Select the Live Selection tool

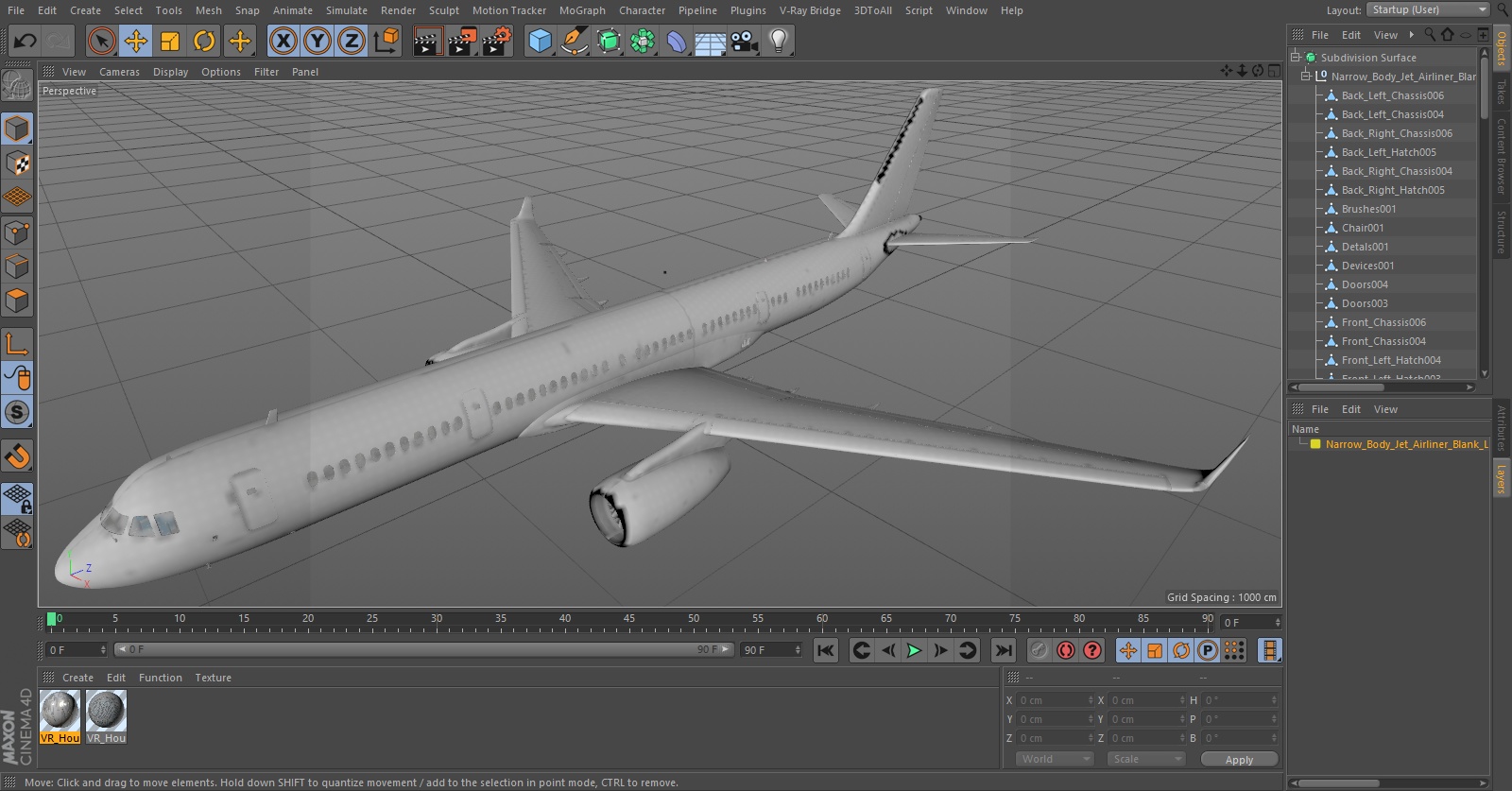[x=102, y=41]
